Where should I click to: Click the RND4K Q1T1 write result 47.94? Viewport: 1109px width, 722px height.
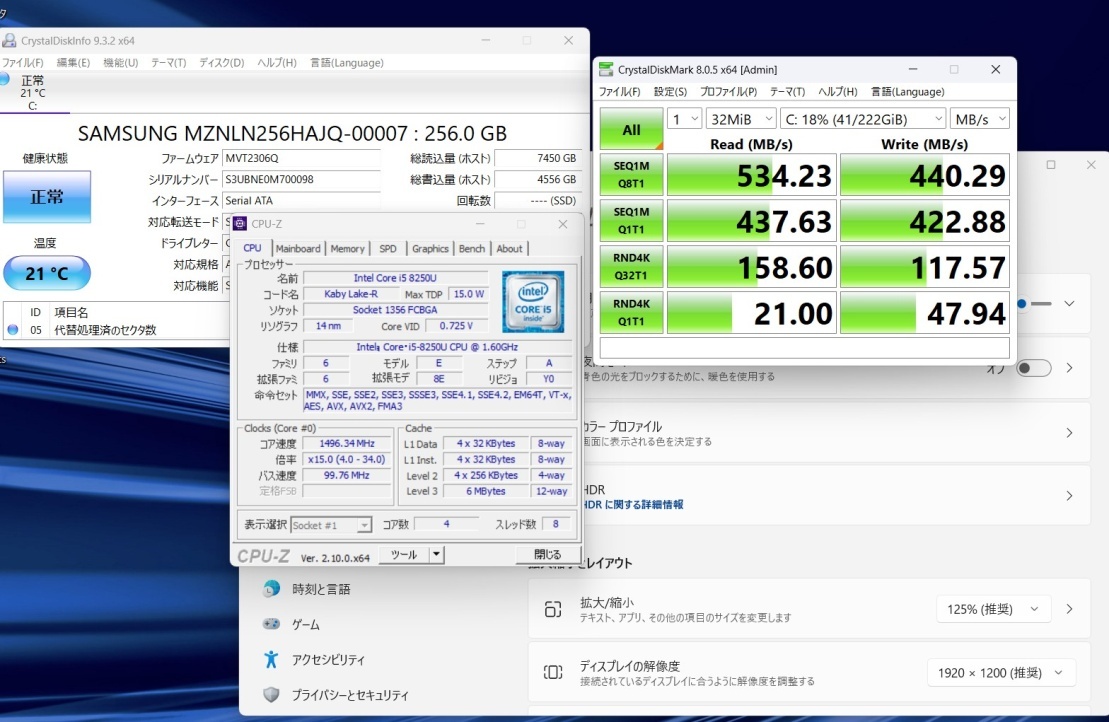coord(924,313)
